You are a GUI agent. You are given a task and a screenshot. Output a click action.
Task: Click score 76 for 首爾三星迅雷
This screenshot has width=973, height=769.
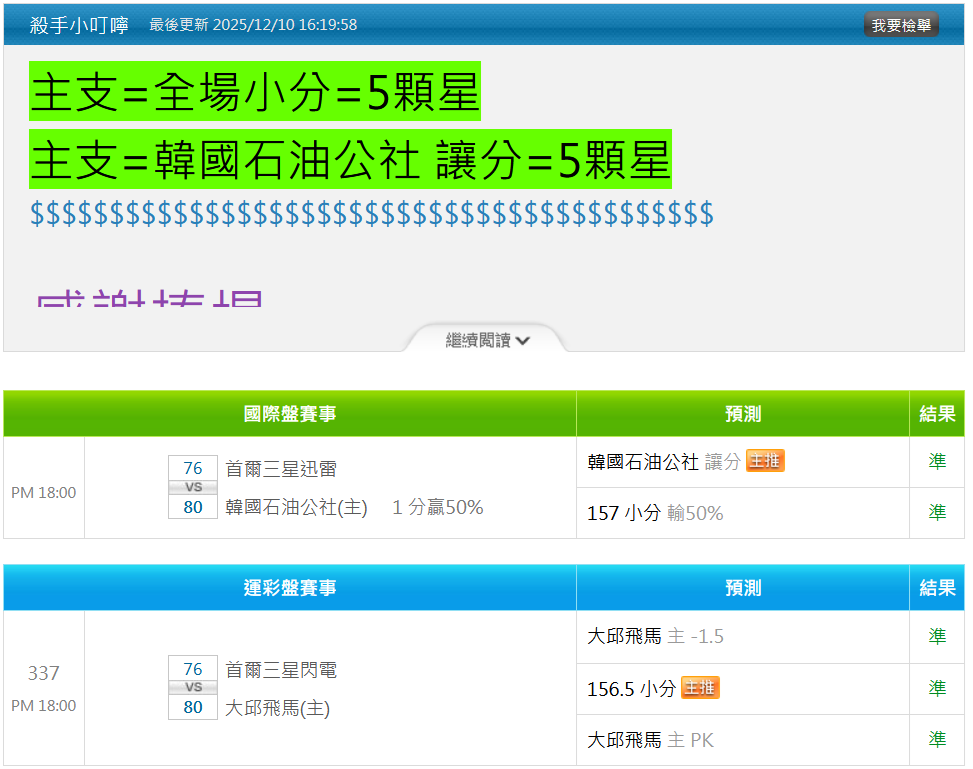193,468
